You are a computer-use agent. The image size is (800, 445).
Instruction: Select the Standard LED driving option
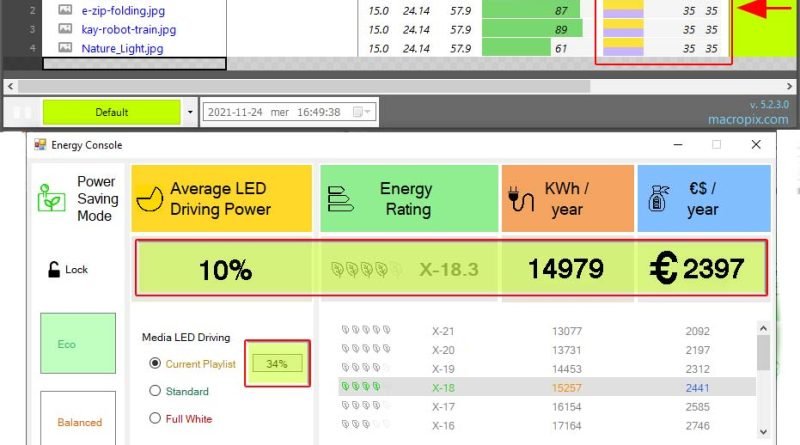[x=154, y=391]
